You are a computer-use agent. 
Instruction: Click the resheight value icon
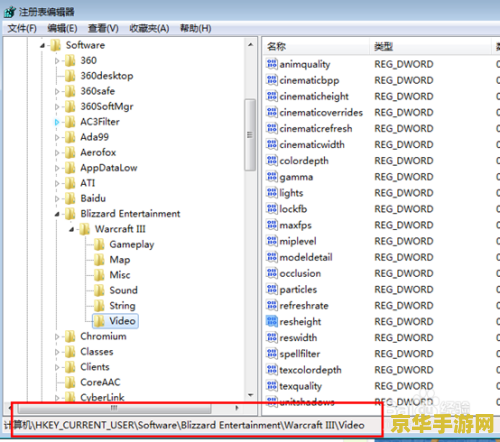272,321
